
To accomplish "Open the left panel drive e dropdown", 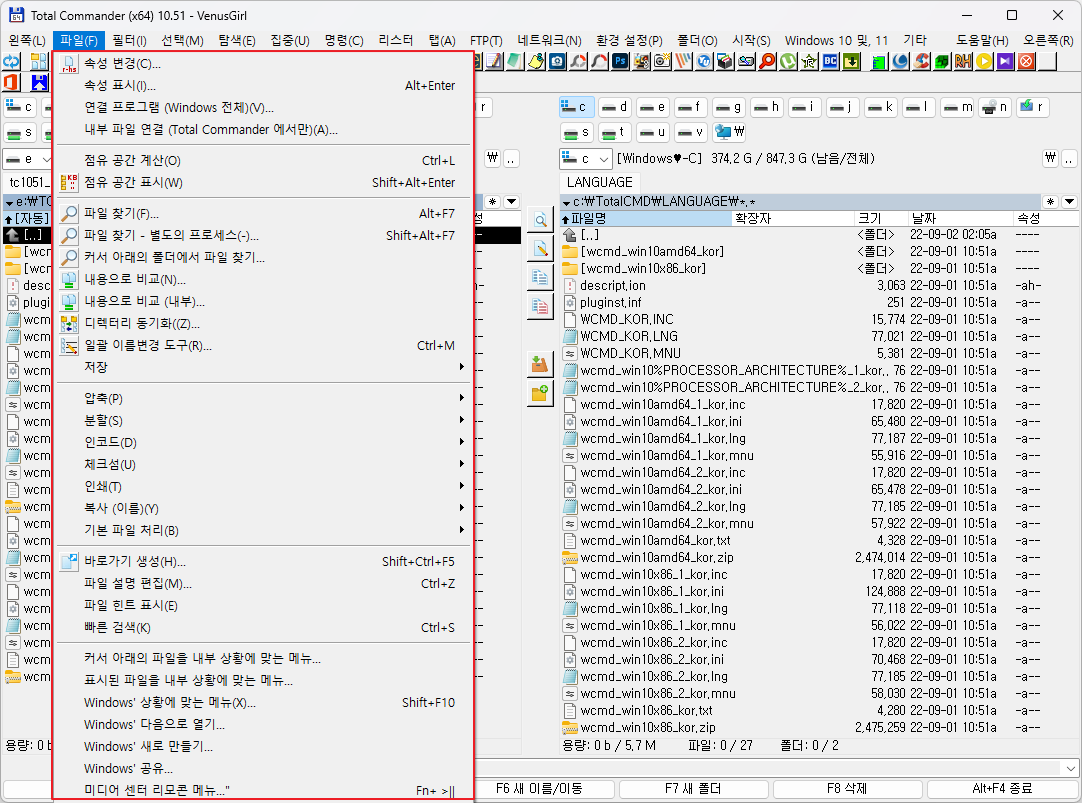I will [28, 159].
